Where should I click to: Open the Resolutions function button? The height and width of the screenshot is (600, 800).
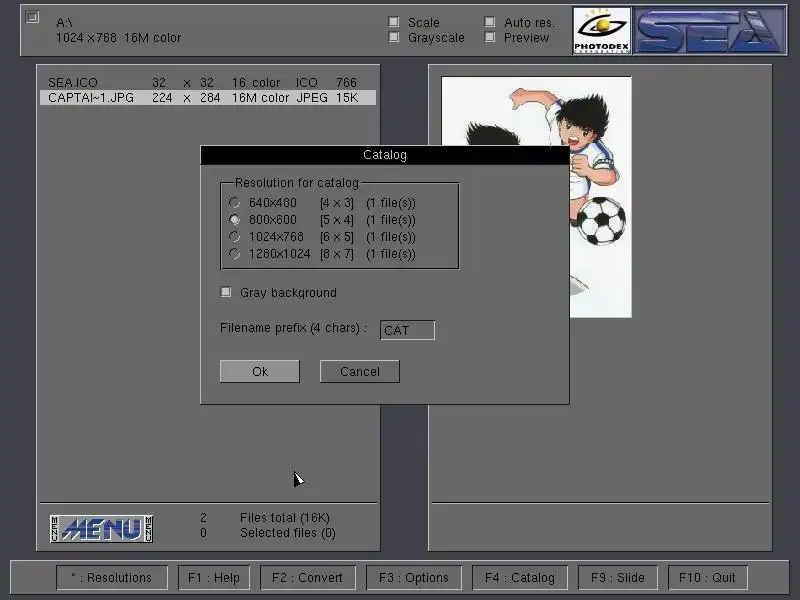coord(112,578)
